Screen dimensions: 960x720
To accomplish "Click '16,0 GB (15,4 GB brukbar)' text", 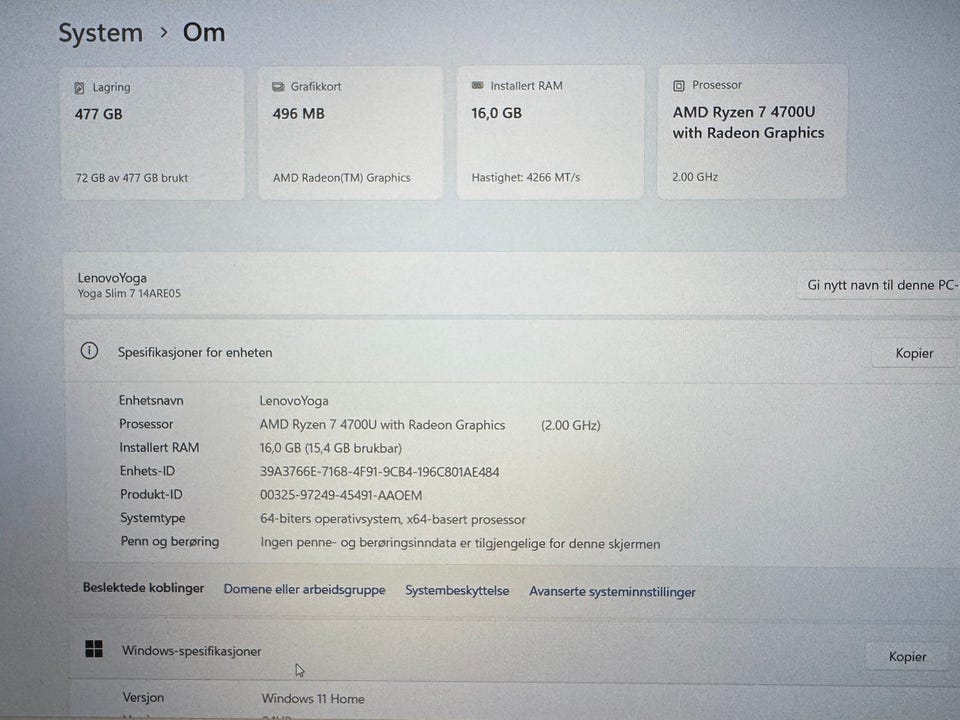I will 331,448.
